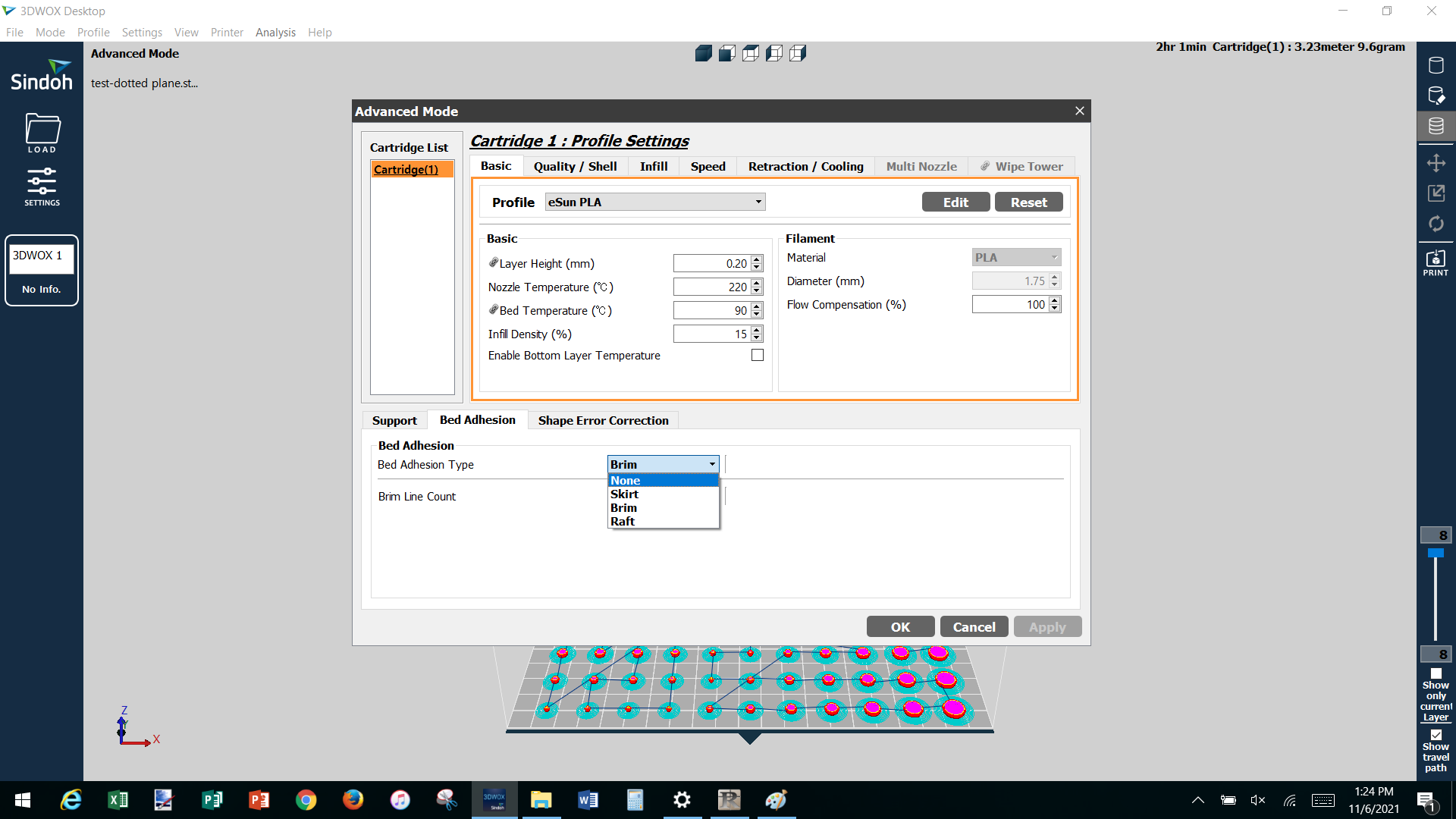This screenshot has height=819, width=1456.
Task: Open Shape Error Correction tab
Action: (x=603, y=420)
